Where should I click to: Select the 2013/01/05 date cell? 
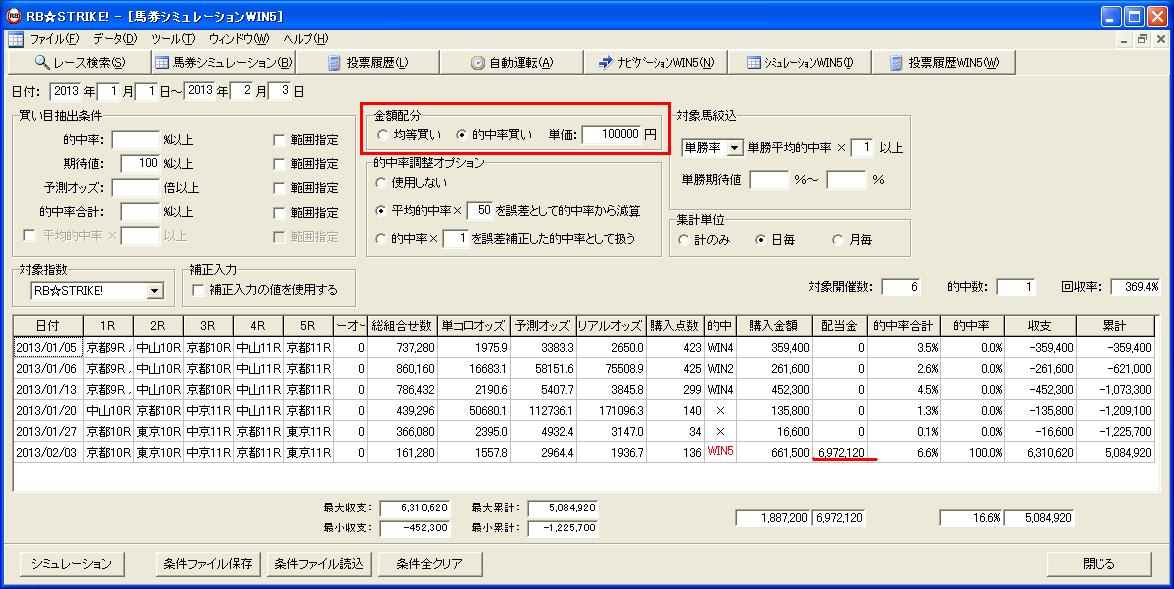pos(46,348)
